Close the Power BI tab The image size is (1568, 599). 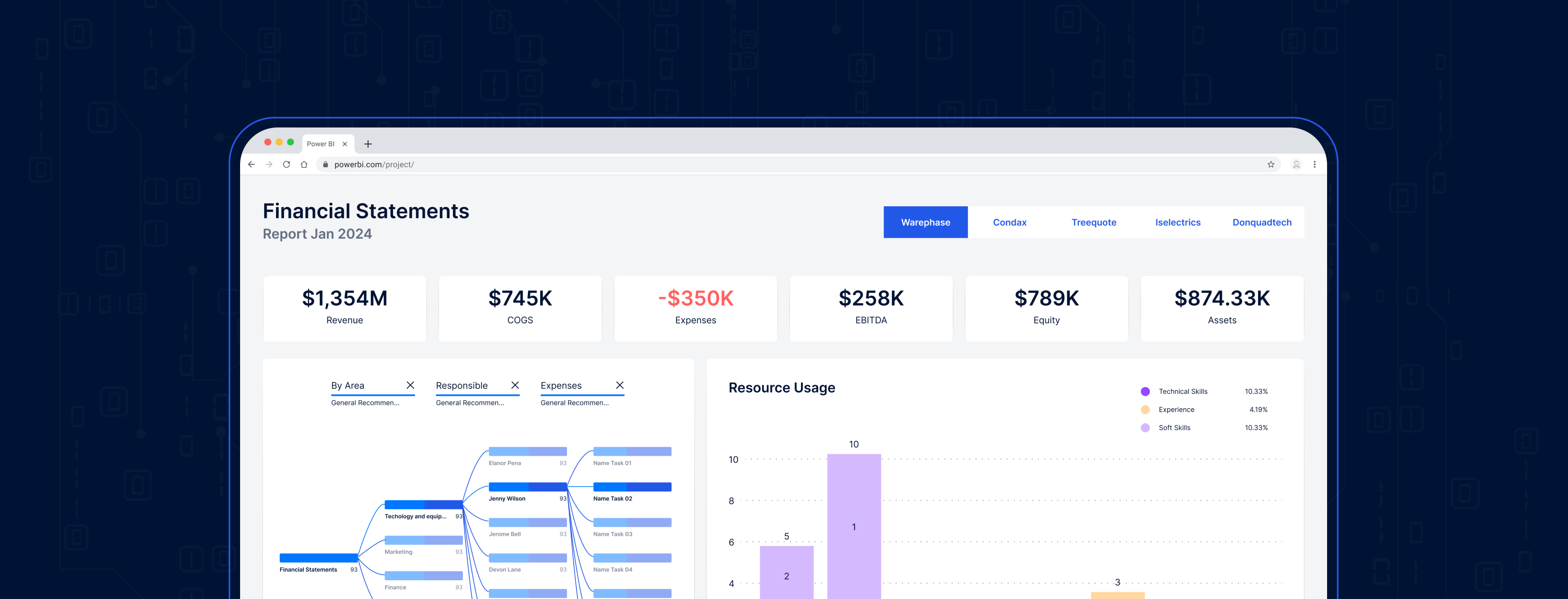[345, 144]
